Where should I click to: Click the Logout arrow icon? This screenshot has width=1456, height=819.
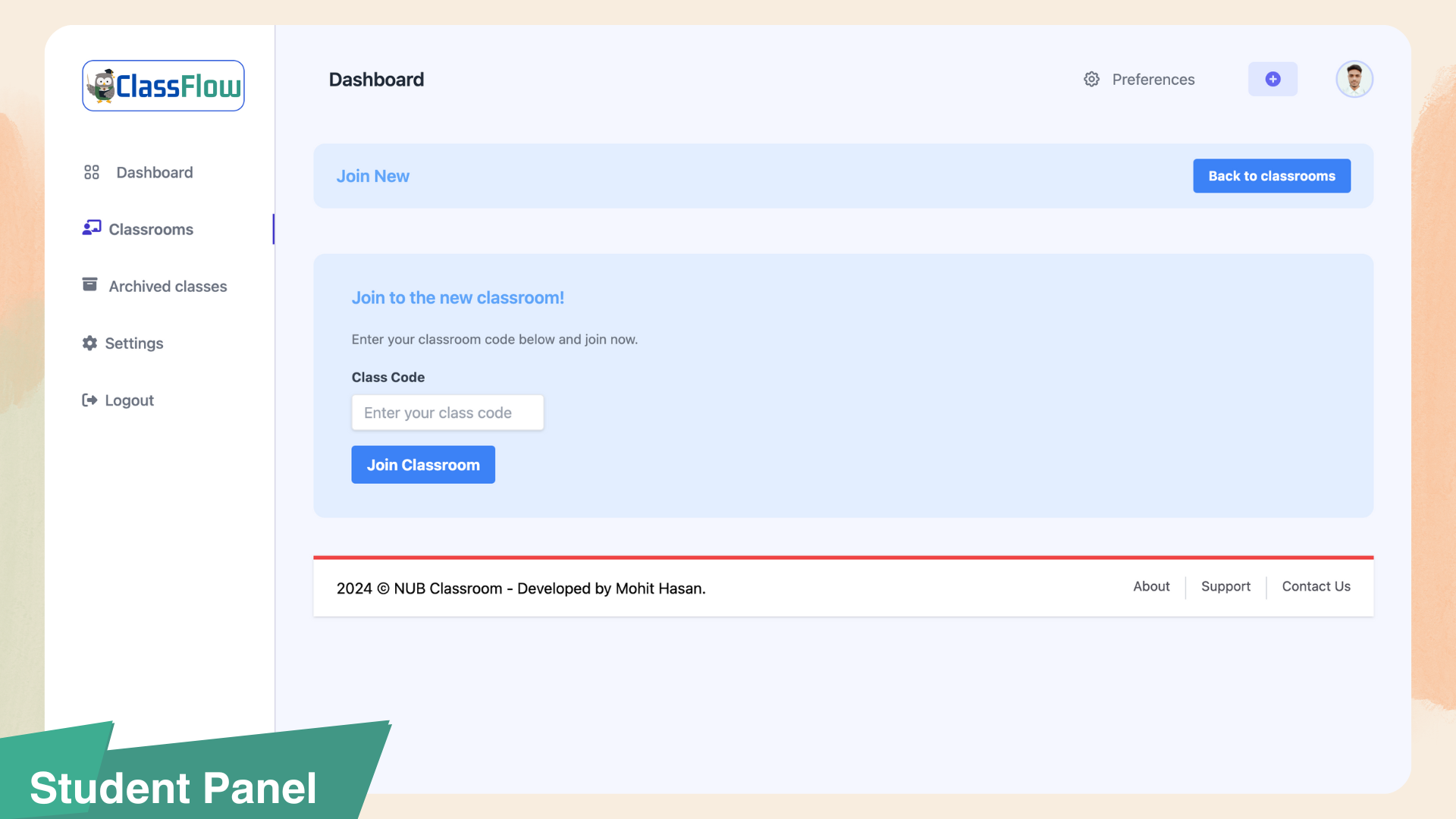pyautogui.click(x=89, y=400)
